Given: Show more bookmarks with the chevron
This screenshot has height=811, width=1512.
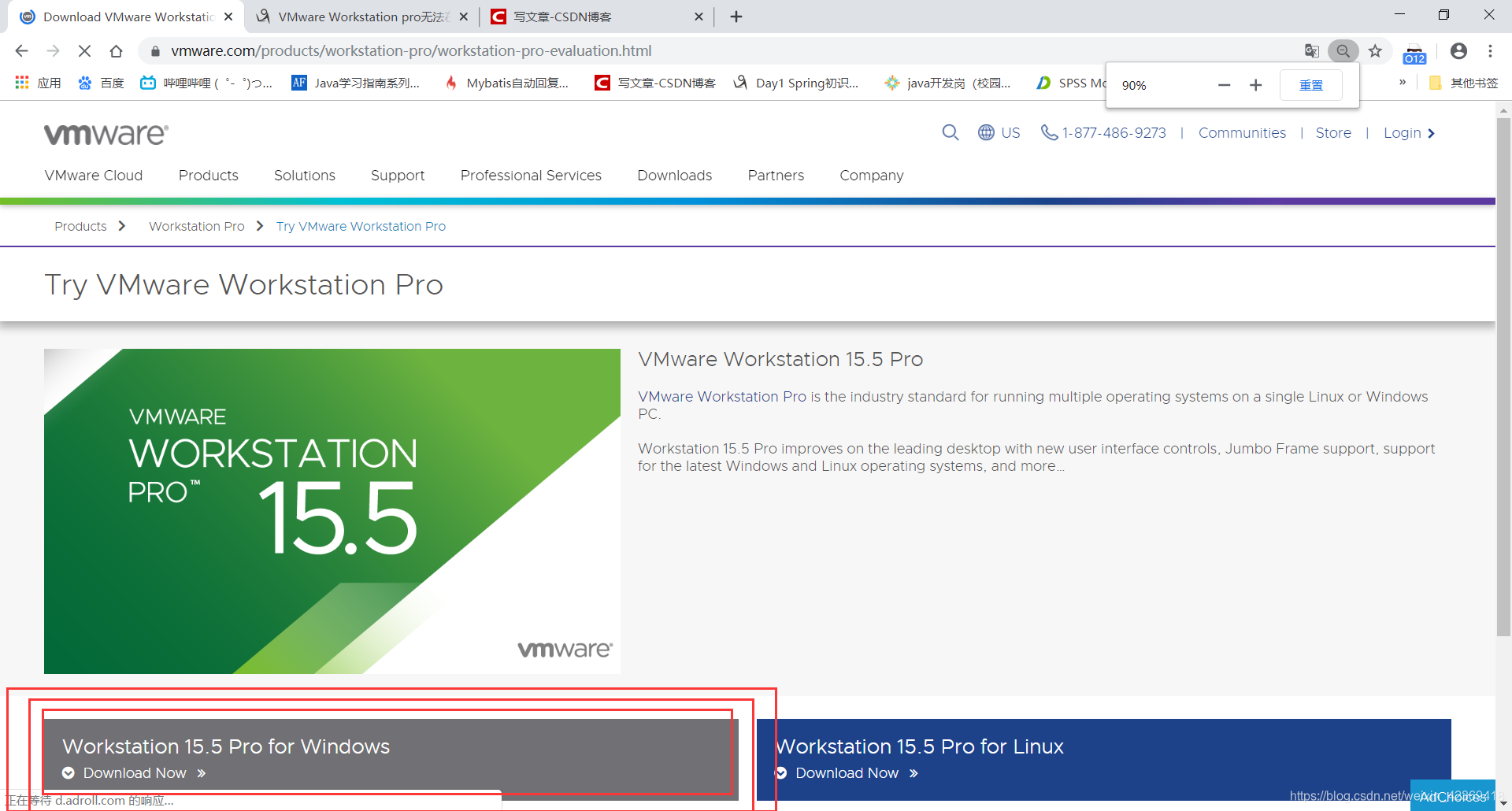Looking at the screenshot, I should click(1403, 82).
